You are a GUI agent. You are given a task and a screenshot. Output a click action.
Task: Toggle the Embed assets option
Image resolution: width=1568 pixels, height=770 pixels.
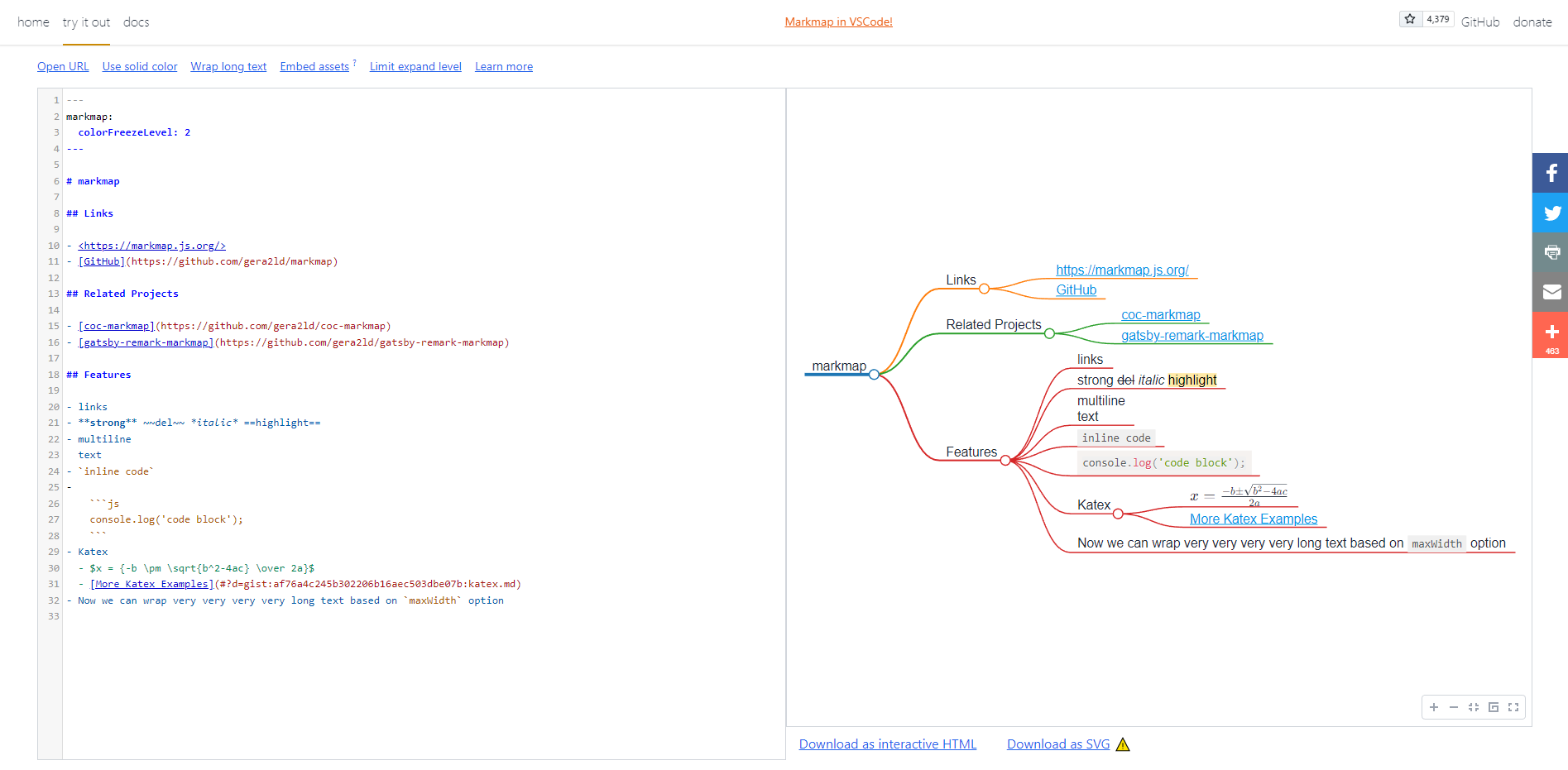(x=314, y=66)
